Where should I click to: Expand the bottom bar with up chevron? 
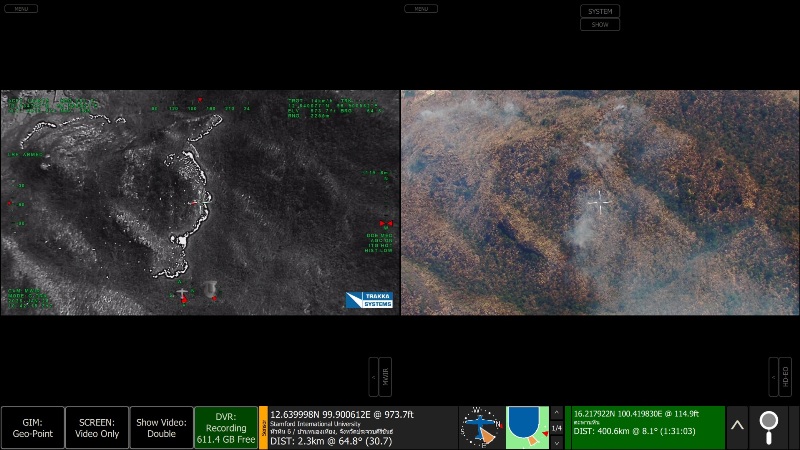[737, 427]
